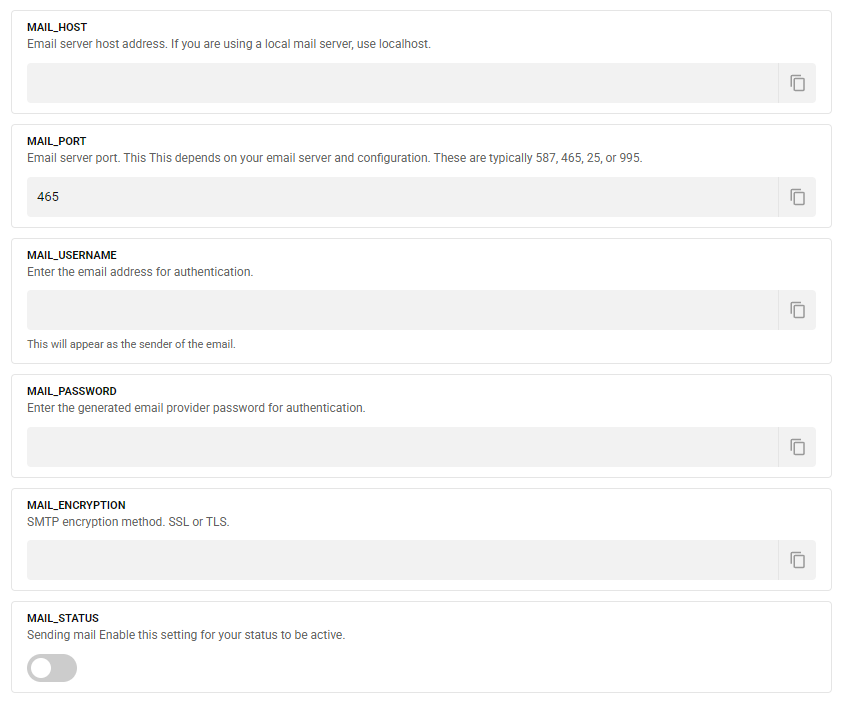Screen dimensions: 843x702
Task: Click the MAIL_PASSWORD heading label
Action: (72, 392)
